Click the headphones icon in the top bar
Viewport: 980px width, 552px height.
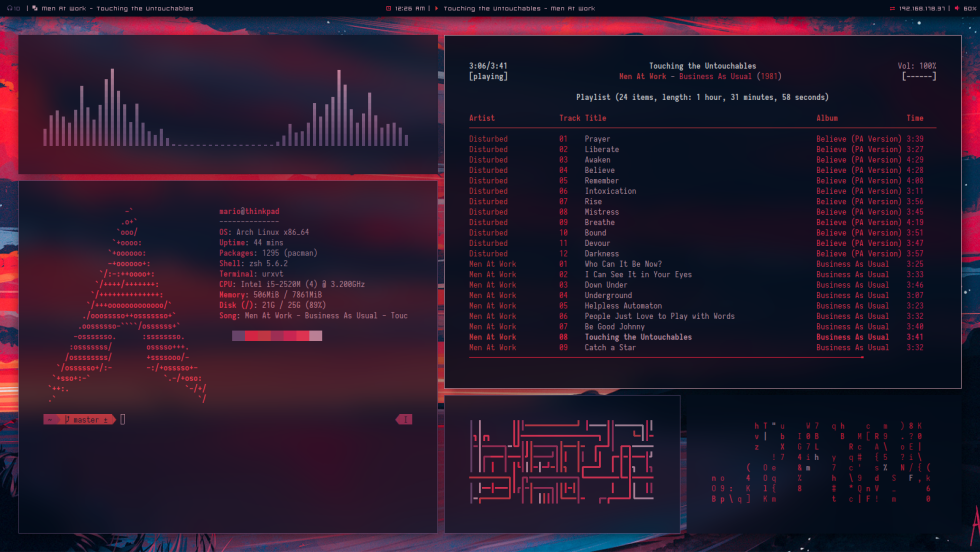pyautogui.click(x=9, y=8)
